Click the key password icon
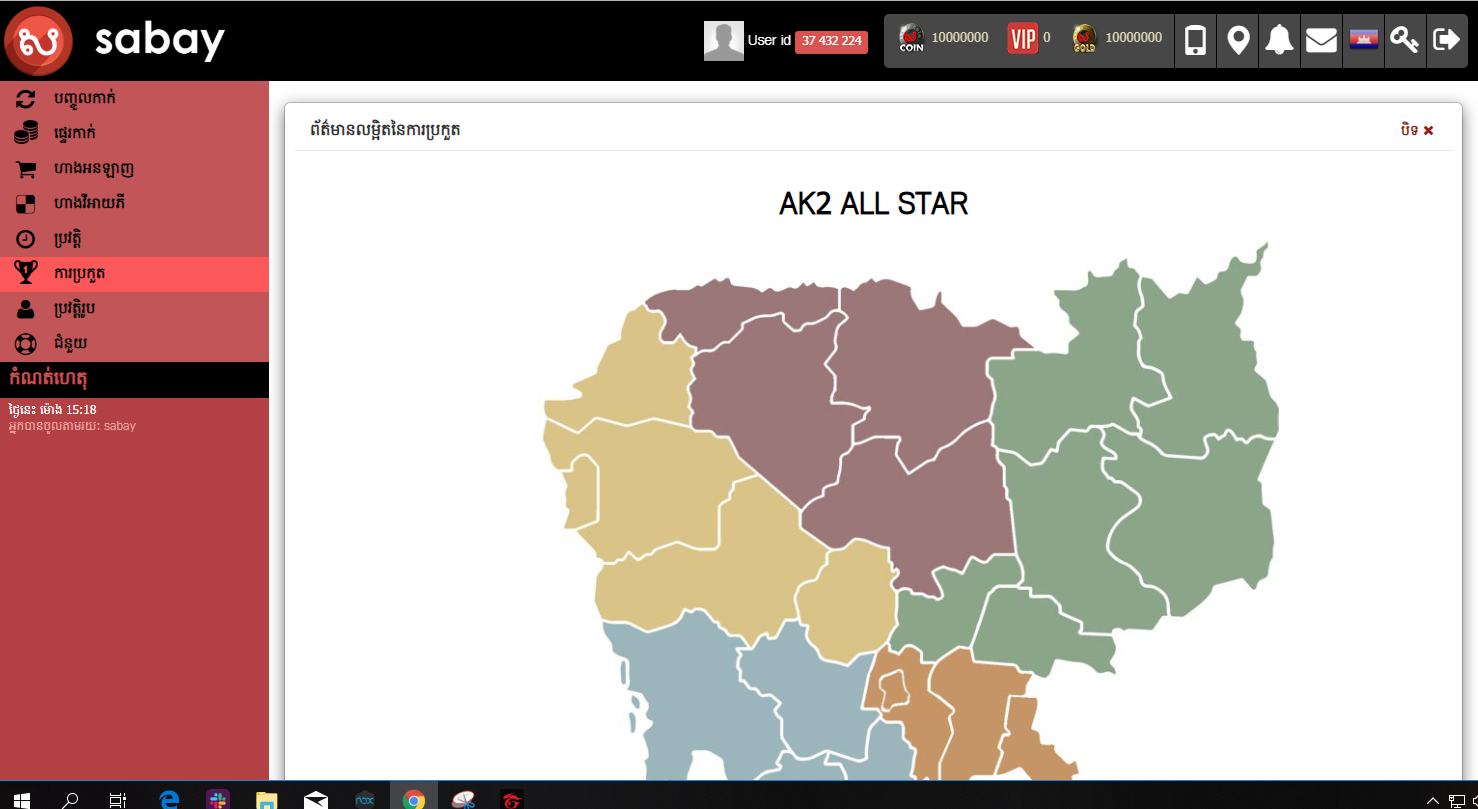Viewport: 1478px width, 809px height. click(1404, 40)
